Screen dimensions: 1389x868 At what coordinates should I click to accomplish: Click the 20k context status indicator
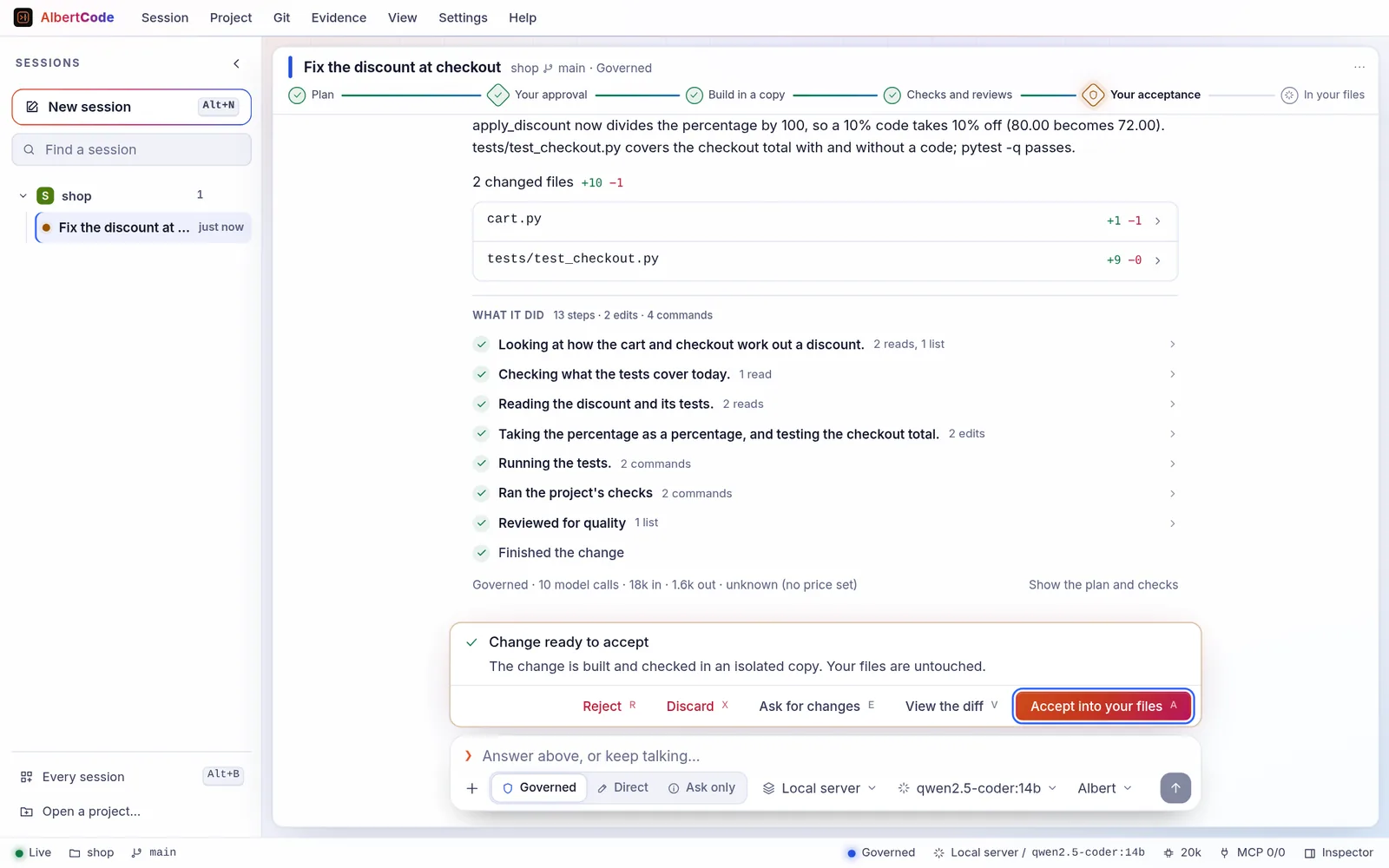[1182, 852]
